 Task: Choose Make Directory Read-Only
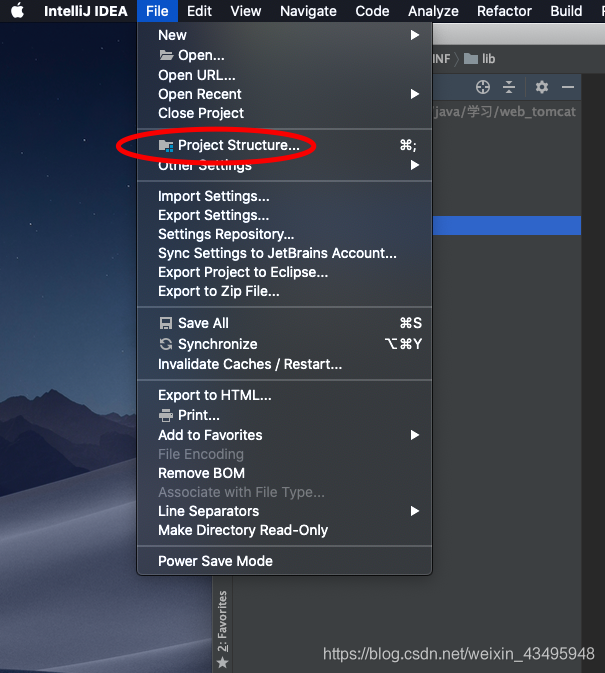pyautogui.click(x=284, y=530)
